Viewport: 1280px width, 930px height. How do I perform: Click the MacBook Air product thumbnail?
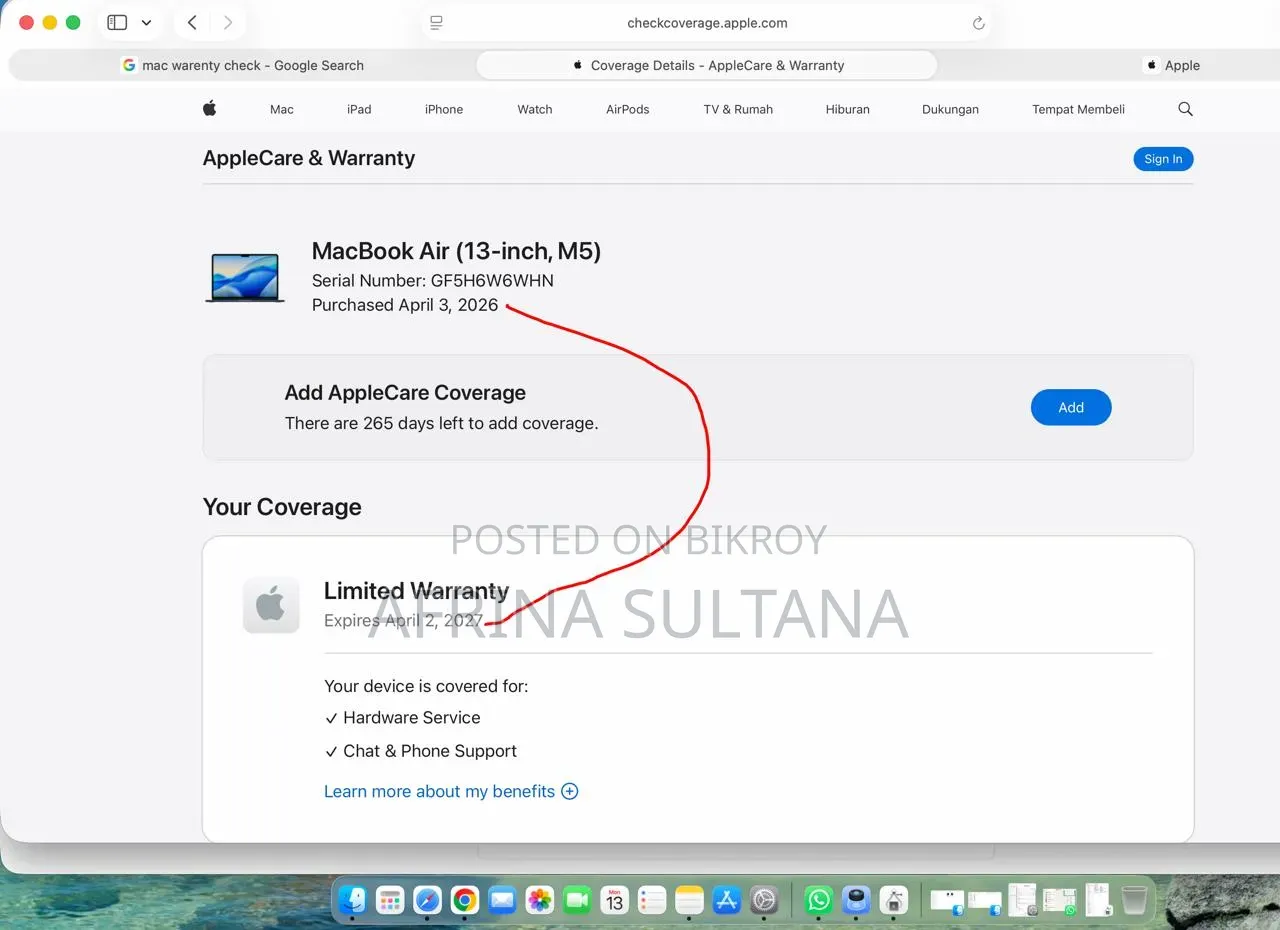pos(245,277)
